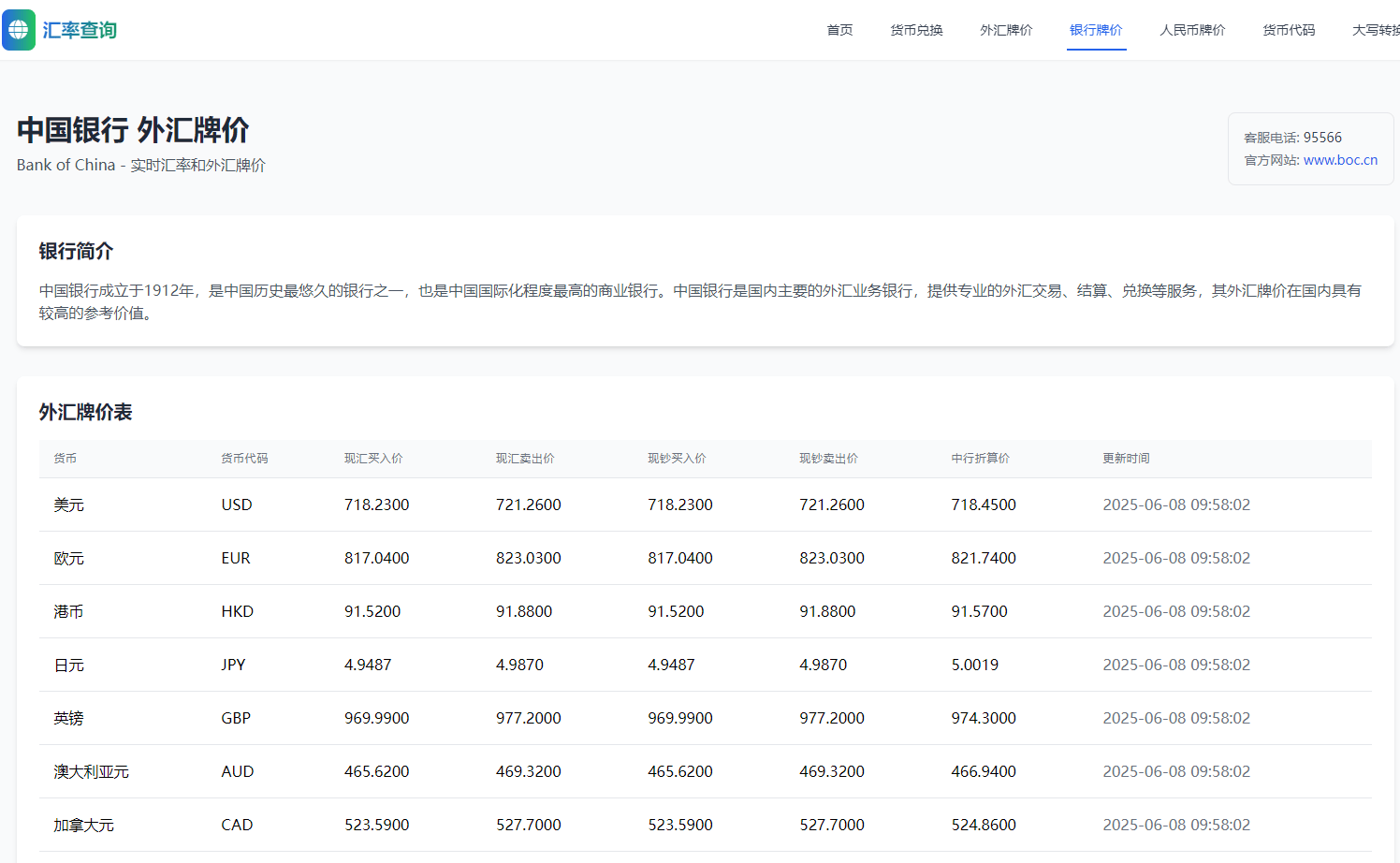
Task: Go to the 首页 menu item
Action: (839, 30)
